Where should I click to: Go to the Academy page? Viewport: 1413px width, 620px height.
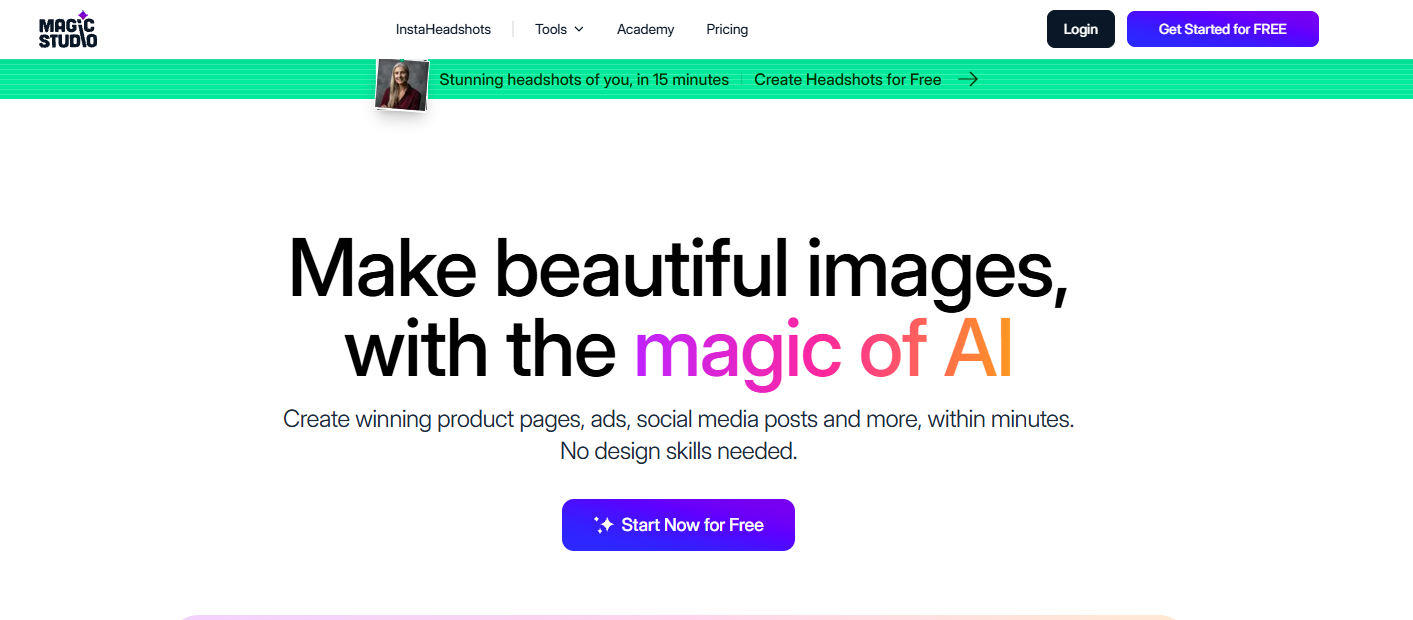tap(645, 29)
